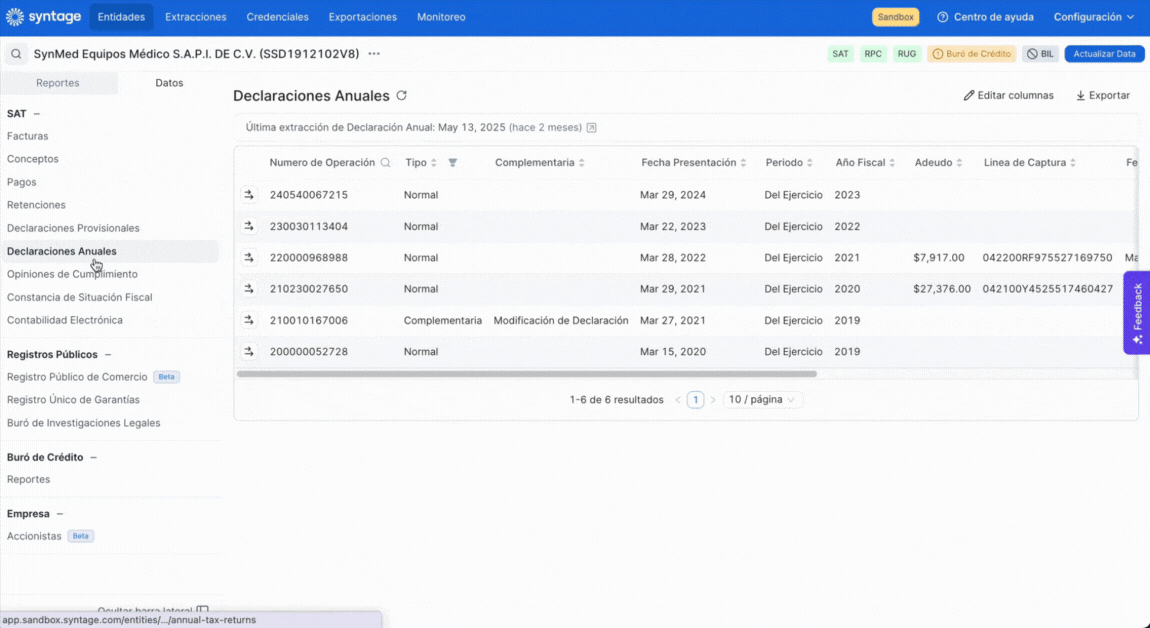1150x628 pixels.
Task: Sort by Año Fiscal column arrows
Action: (x=892, y=163)
